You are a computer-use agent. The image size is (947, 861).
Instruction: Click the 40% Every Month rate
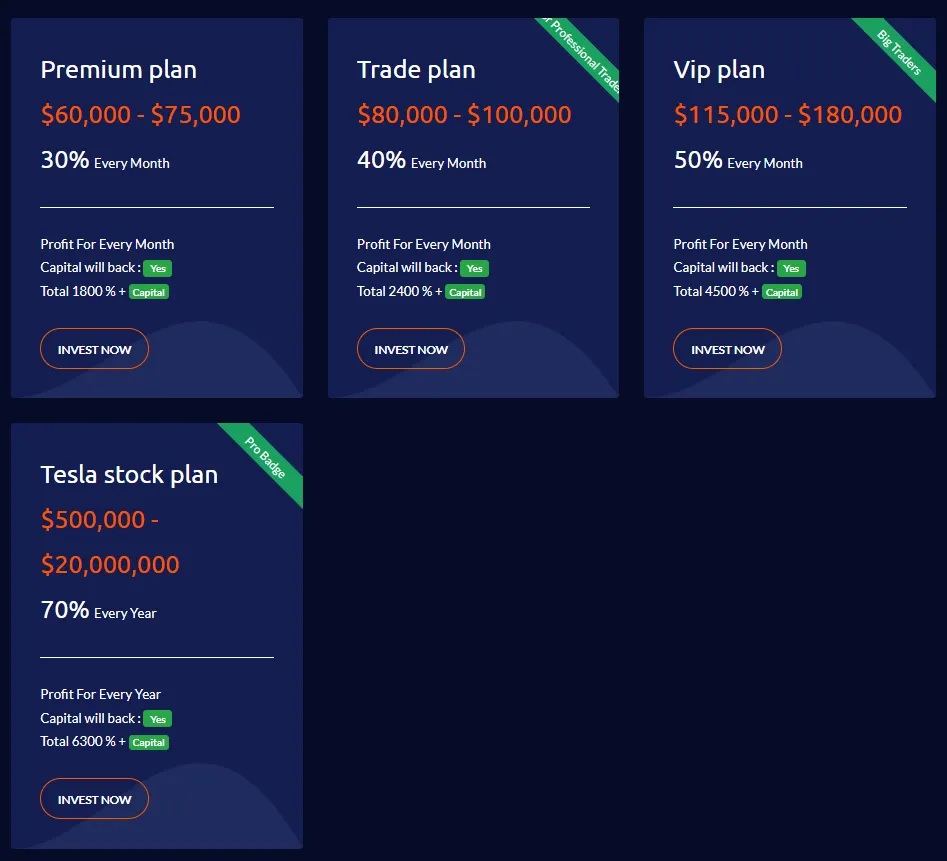pyautogui.click(x=421, y=161)
